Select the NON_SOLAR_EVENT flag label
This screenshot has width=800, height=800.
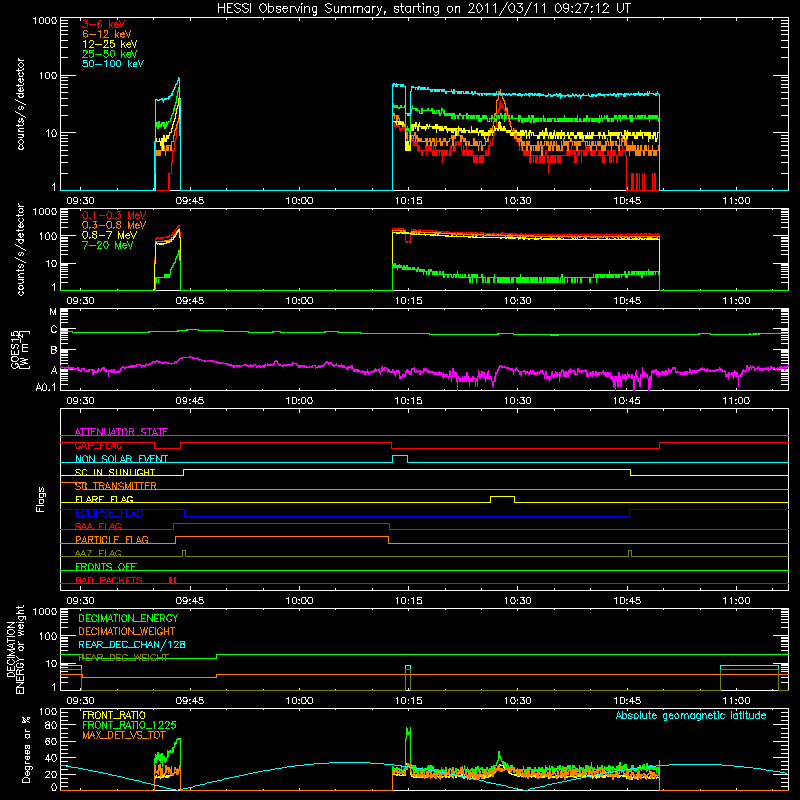pos(121,459)
